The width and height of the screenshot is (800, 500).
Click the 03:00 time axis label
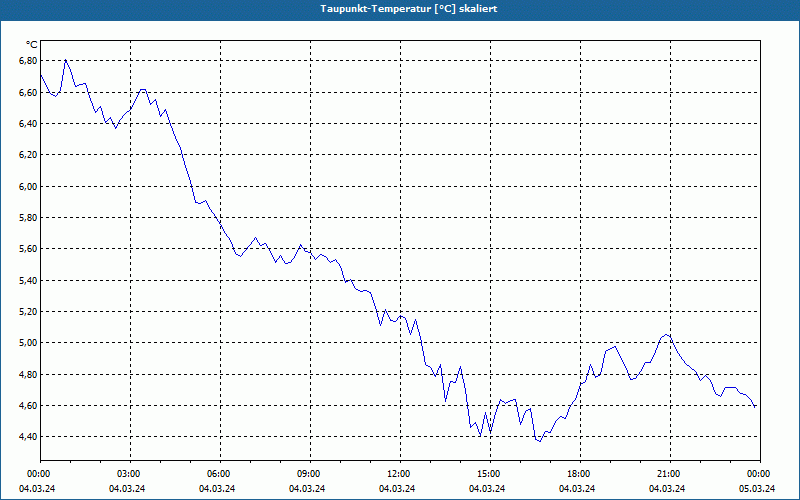pos(128,474)
